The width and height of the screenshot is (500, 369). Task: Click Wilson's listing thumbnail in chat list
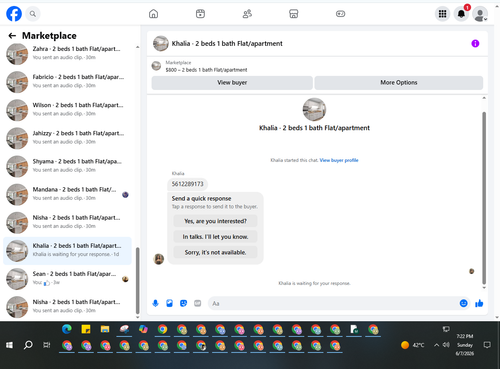(x=17, y=110)
